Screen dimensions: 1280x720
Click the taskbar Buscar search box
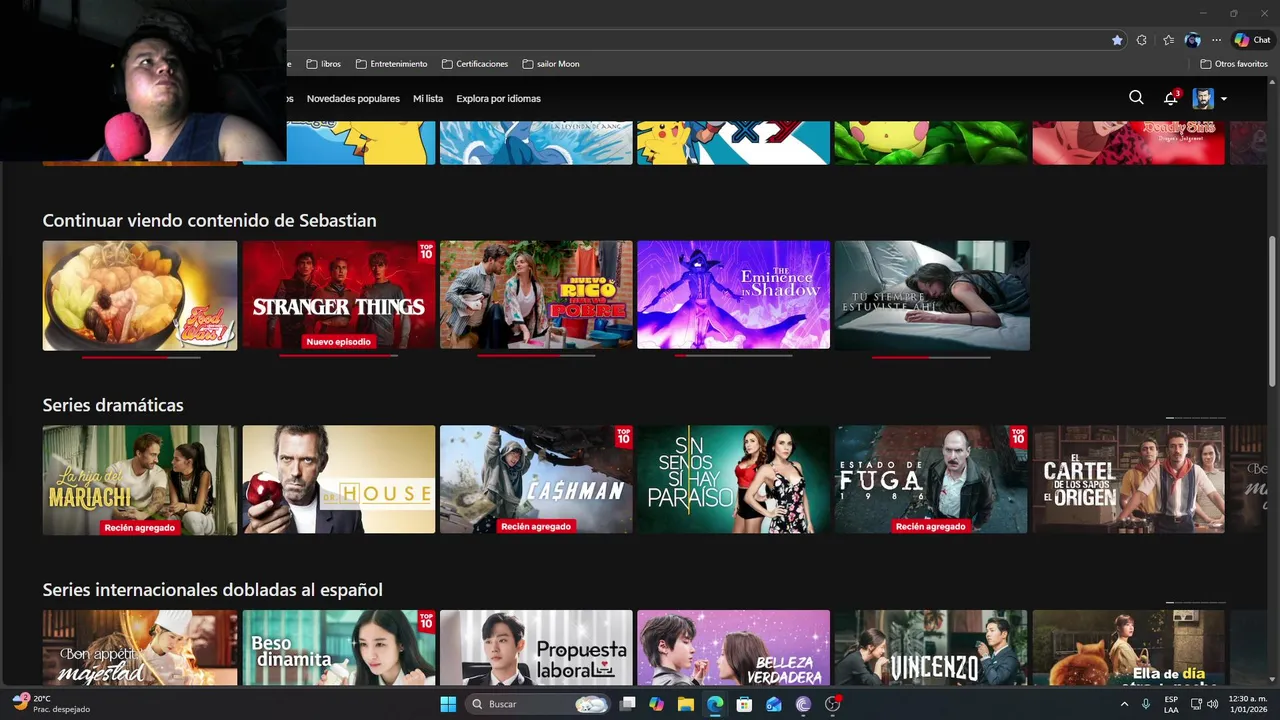click(x=539, y=704)
